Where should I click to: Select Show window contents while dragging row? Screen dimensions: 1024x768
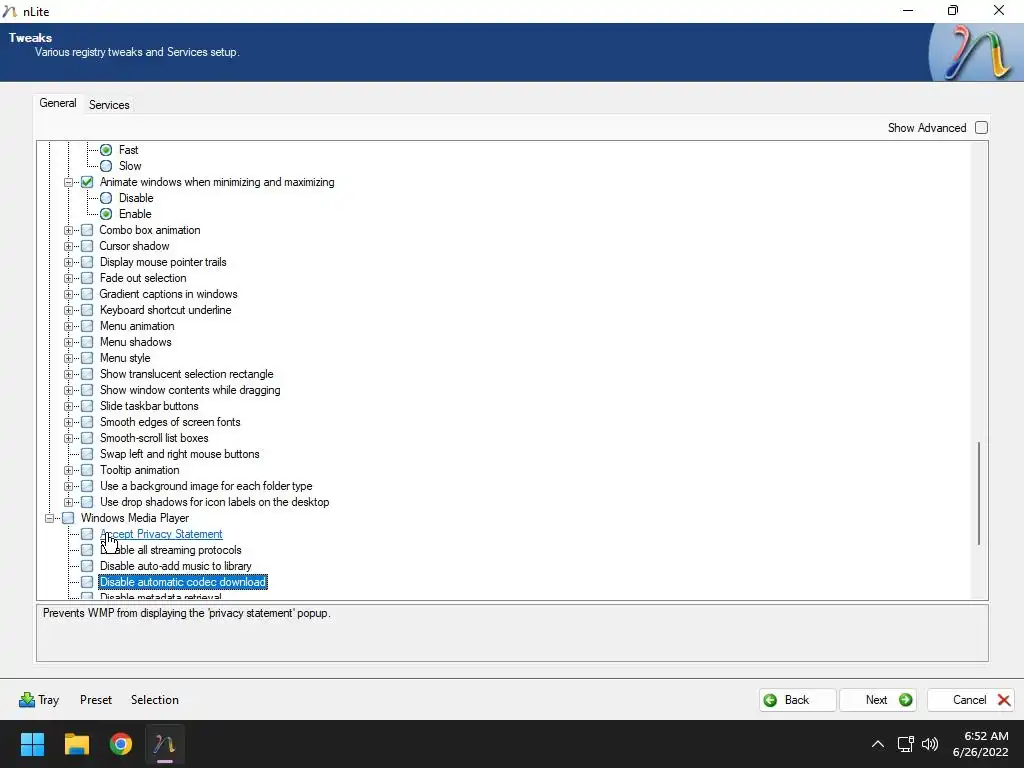click(x=190, y=390)
